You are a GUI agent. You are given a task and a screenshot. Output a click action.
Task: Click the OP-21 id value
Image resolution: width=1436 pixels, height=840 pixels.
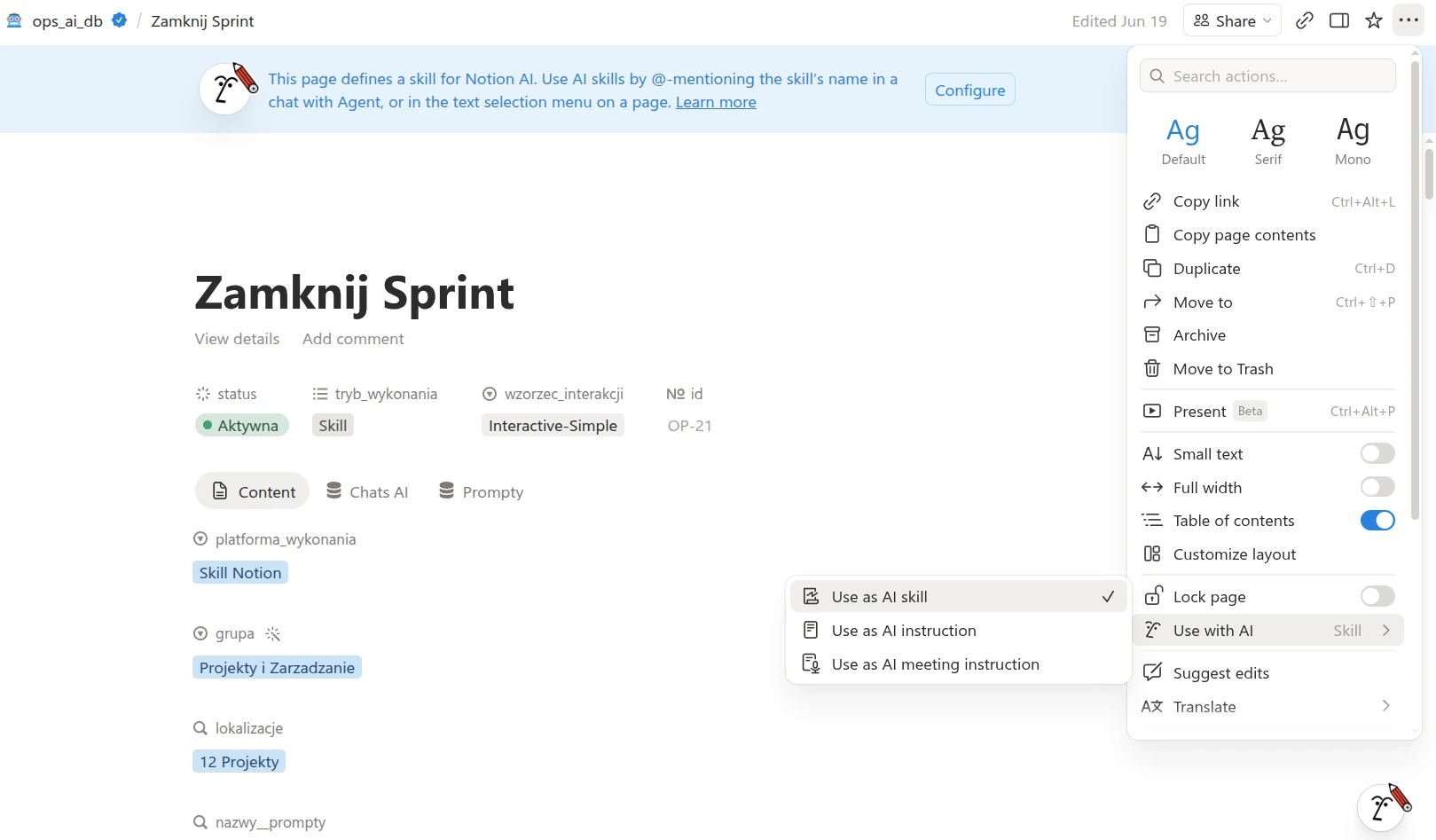(689, 426)
